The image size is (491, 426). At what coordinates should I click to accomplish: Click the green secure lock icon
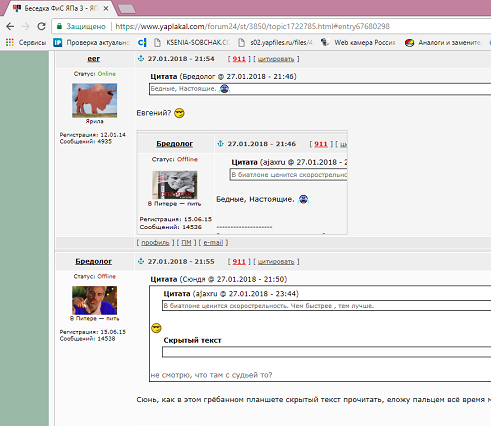(59, 26)
